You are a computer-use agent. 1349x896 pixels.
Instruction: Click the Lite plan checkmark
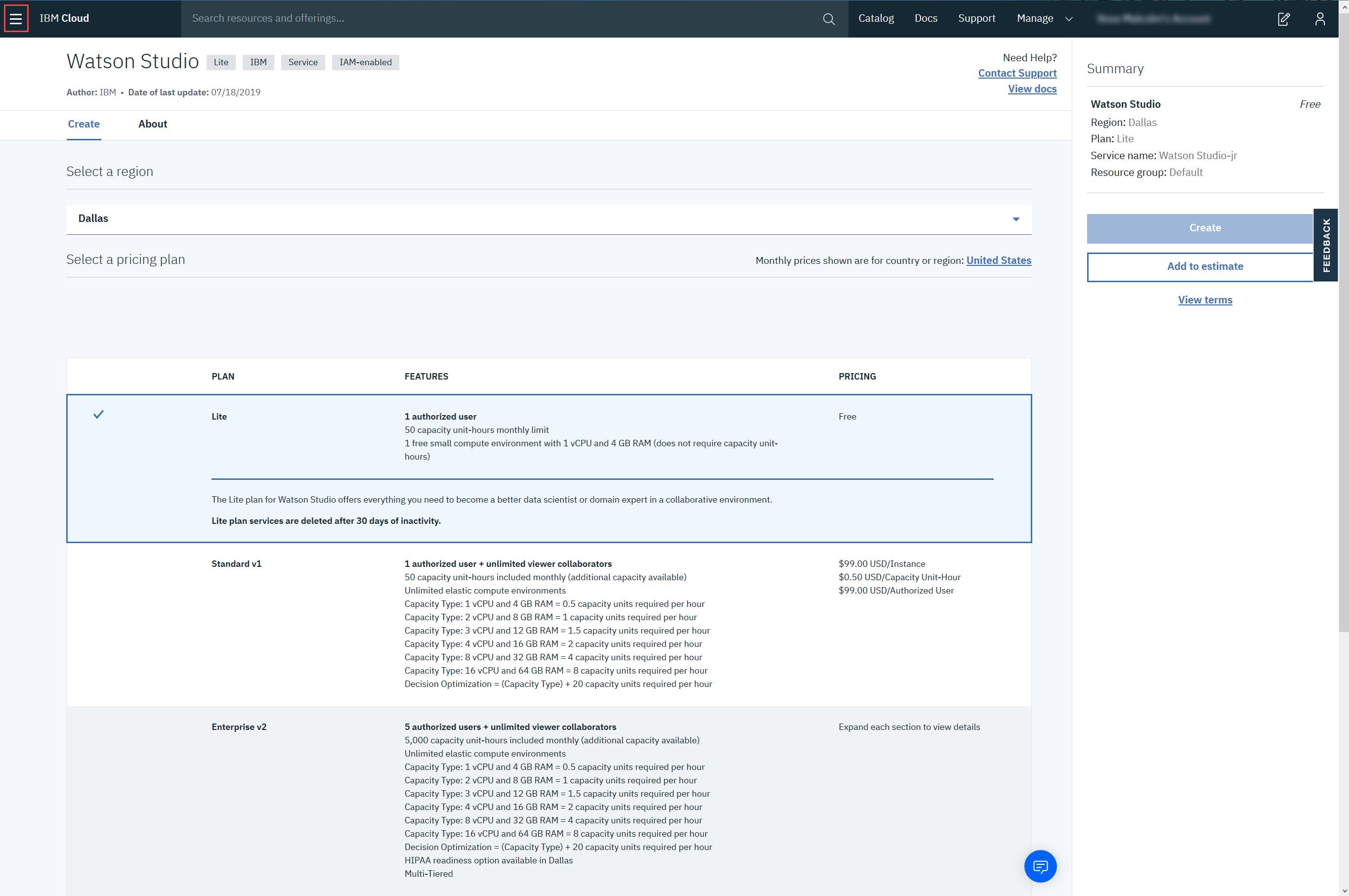click(x=98, y=415)
